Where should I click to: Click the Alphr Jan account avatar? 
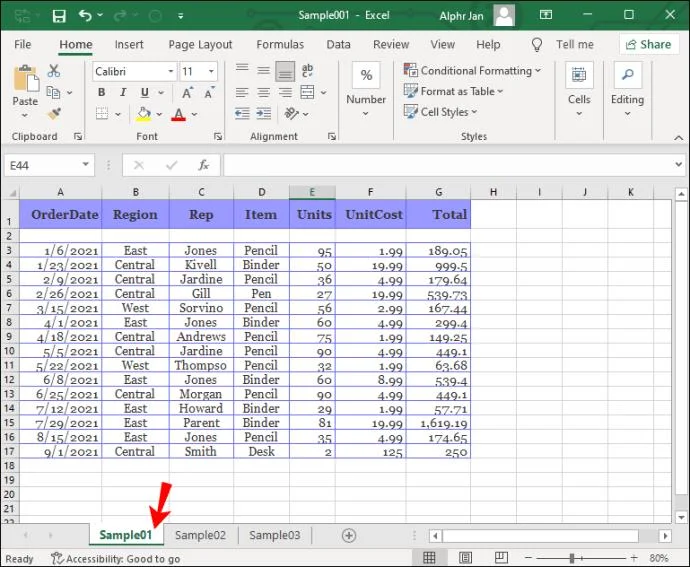coord(504,16)
